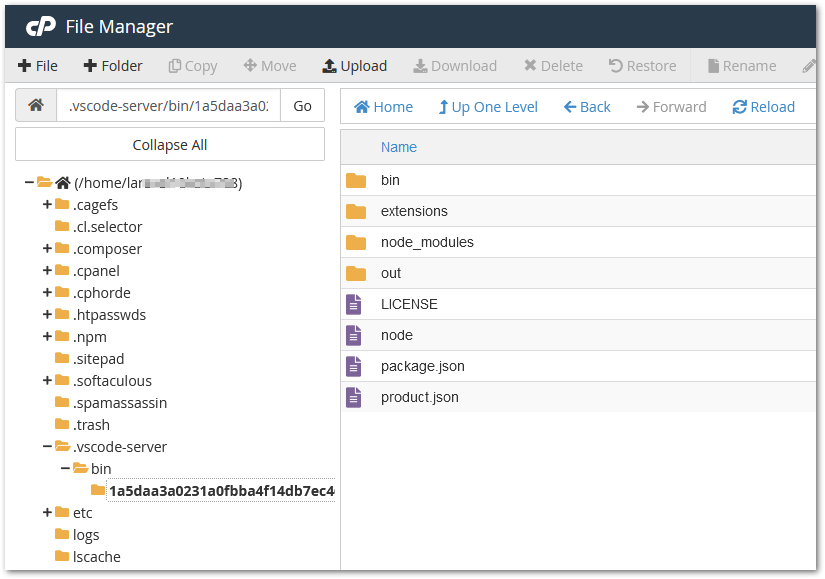Expand the .npm folder node
The height and width of the screenshot is (579, 825).
tap(47, 336)
